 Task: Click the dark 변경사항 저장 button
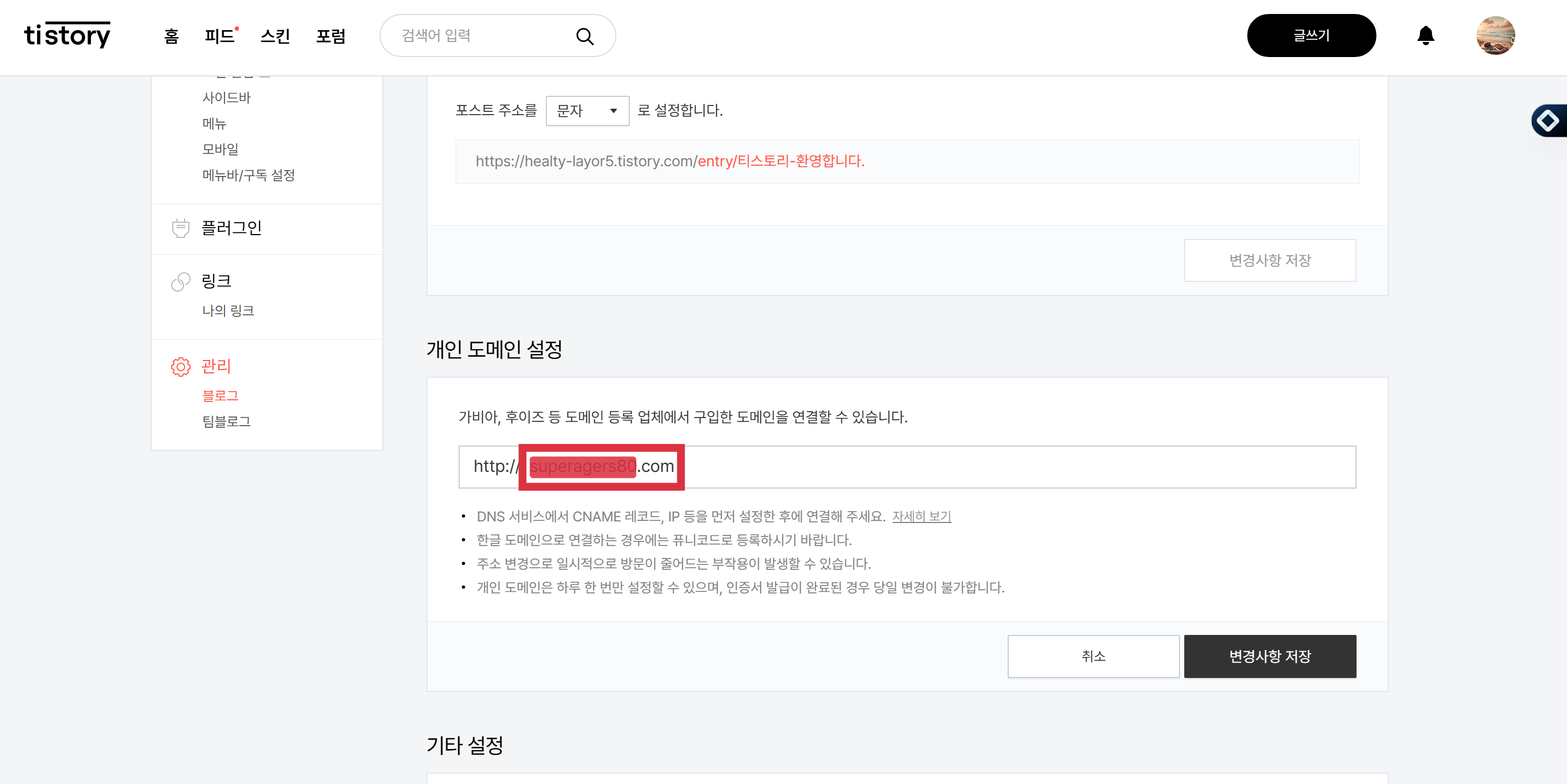[1269, 655]
